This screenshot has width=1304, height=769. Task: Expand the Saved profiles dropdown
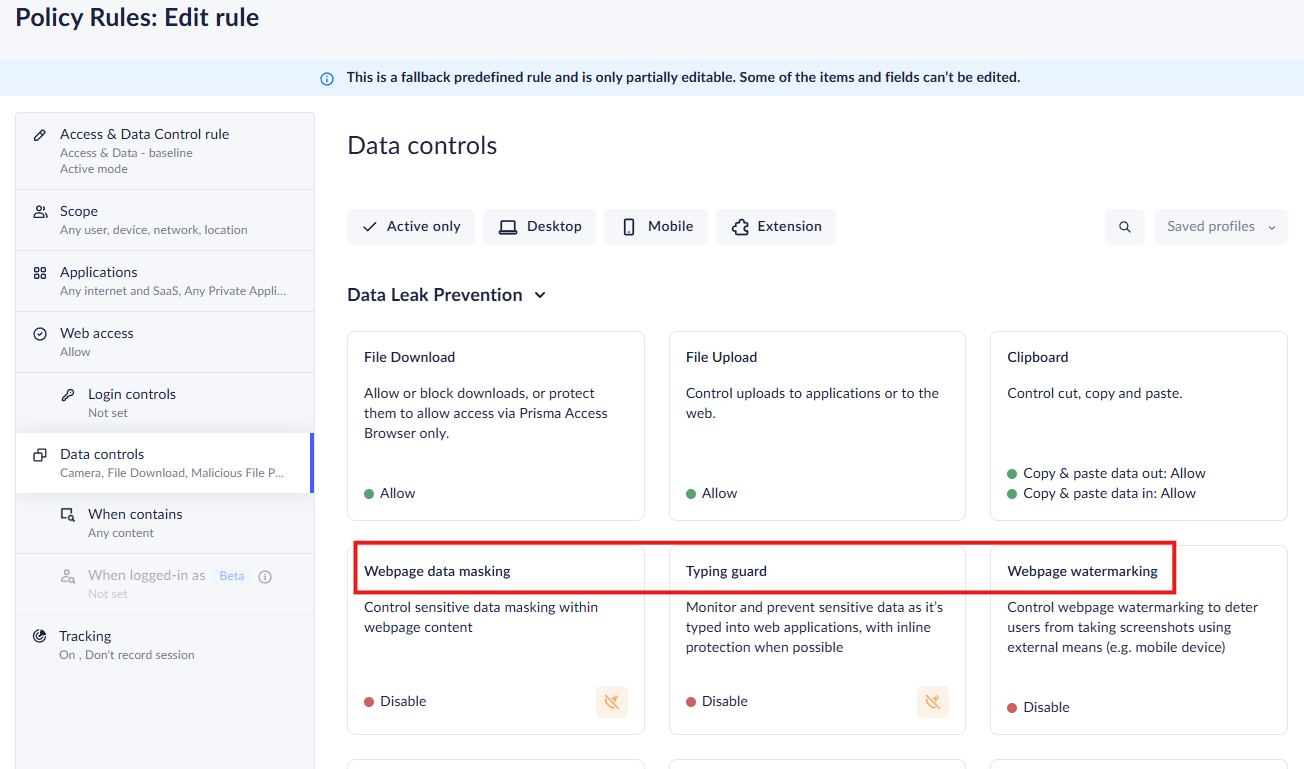point(1220,227)
